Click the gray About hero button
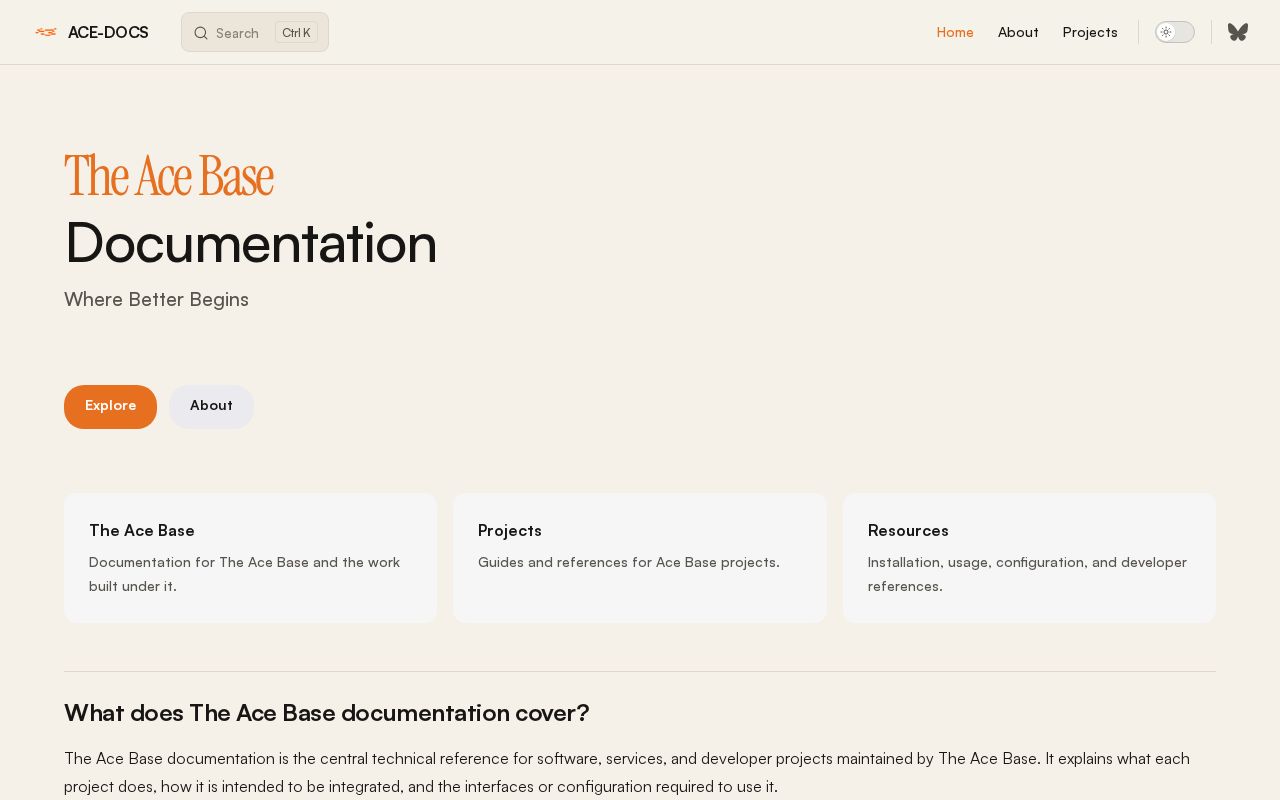The image size is (1280, 800). 211,407
